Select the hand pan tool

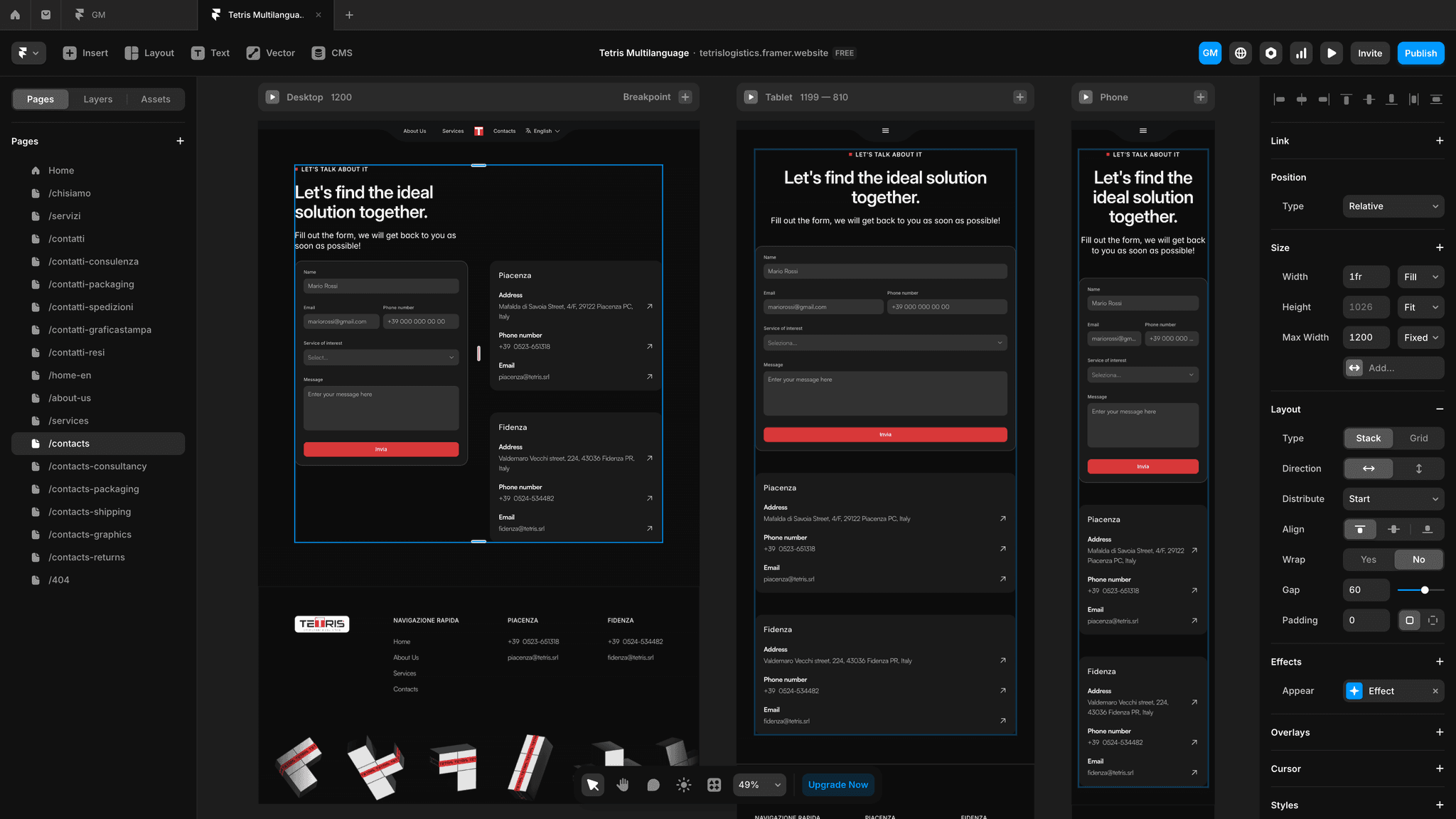click(x=623, y=785)
